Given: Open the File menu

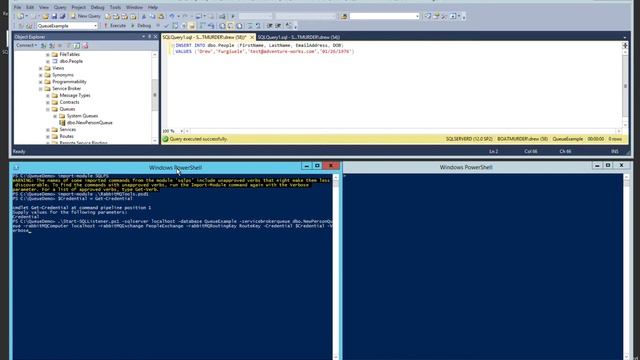Looking at the screenshot, I should (x=17, y=7).
